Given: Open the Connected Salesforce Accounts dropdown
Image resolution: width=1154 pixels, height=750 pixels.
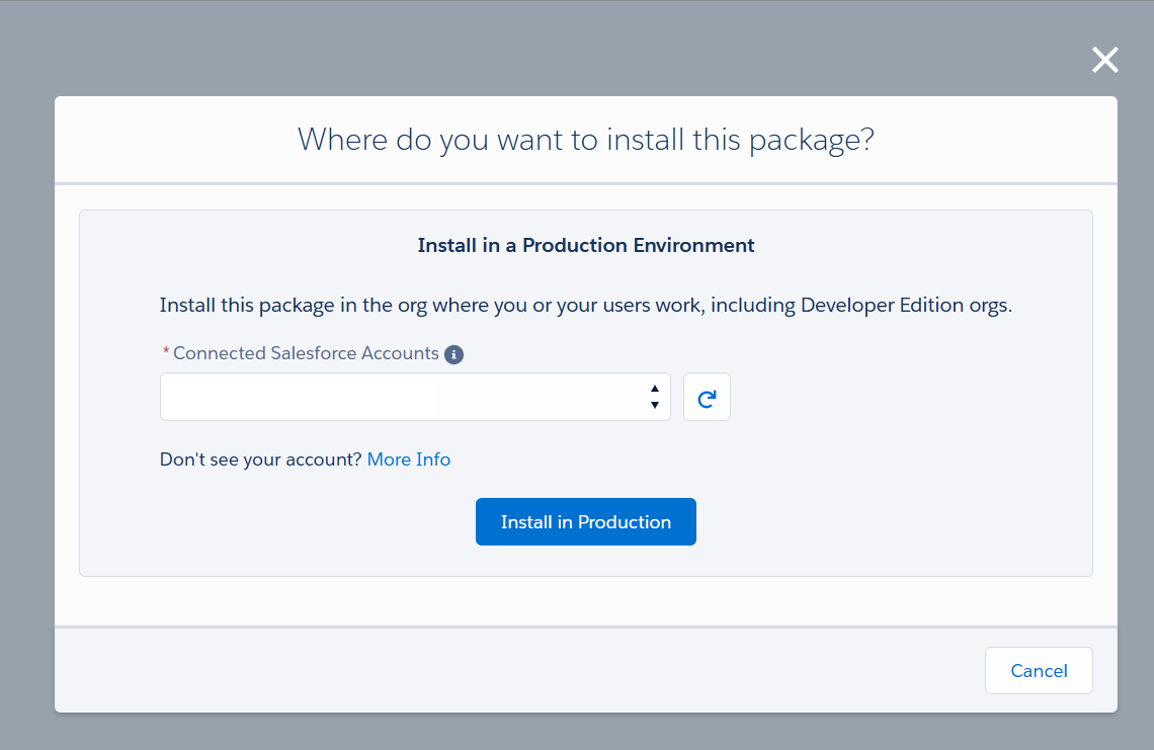Looking at the screenshot, I should point(415,397).
